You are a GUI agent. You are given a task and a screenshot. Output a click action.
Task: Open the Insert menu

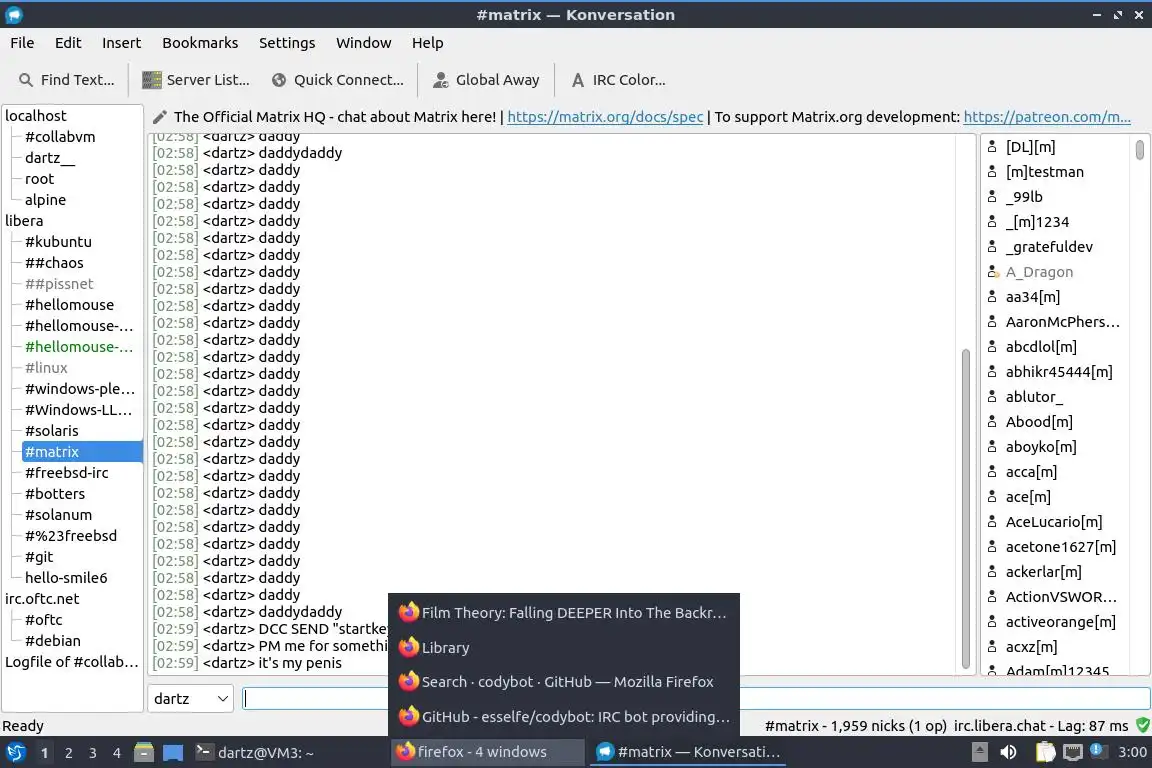point(121,43)
